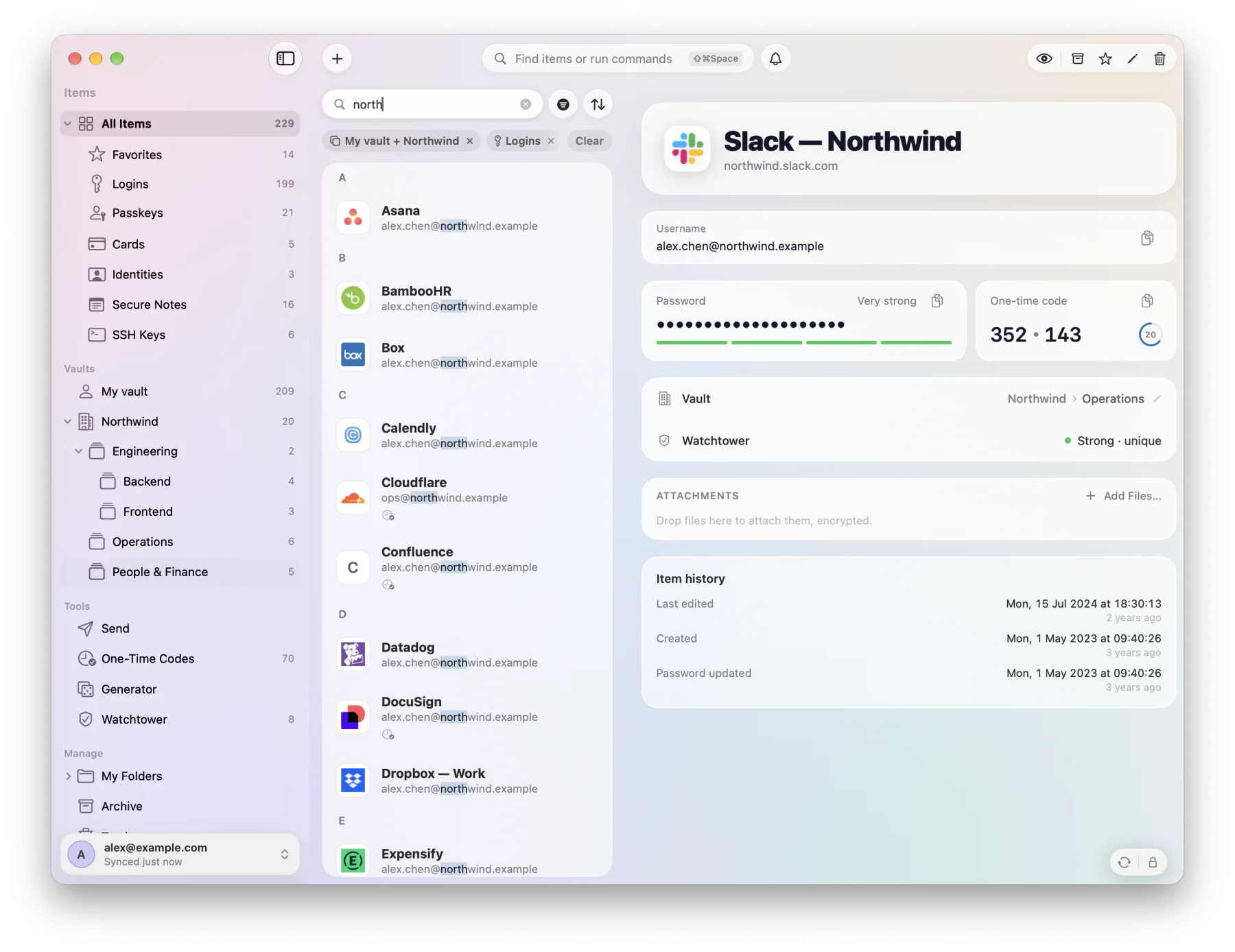Open the Generator tool

click(180, 689)
